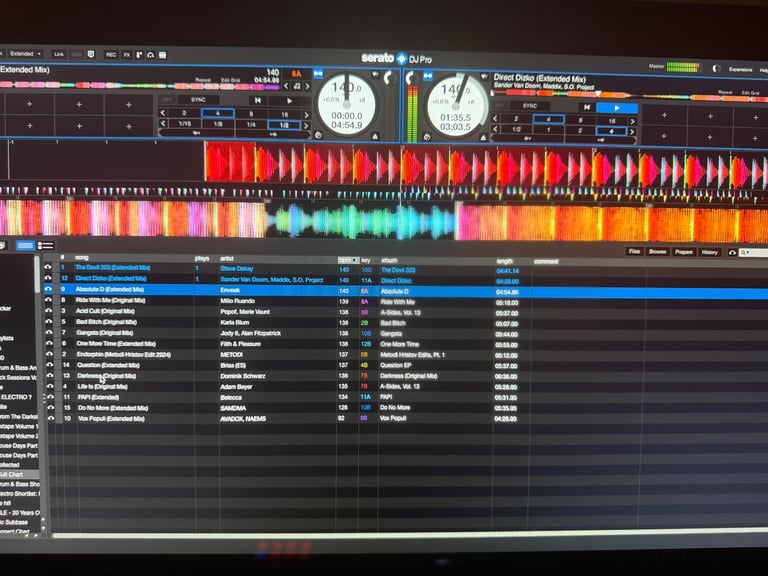Toggle the headphone practice mode icon
The width and height of the screenshot is (768, 576).
tap(150, 55)
